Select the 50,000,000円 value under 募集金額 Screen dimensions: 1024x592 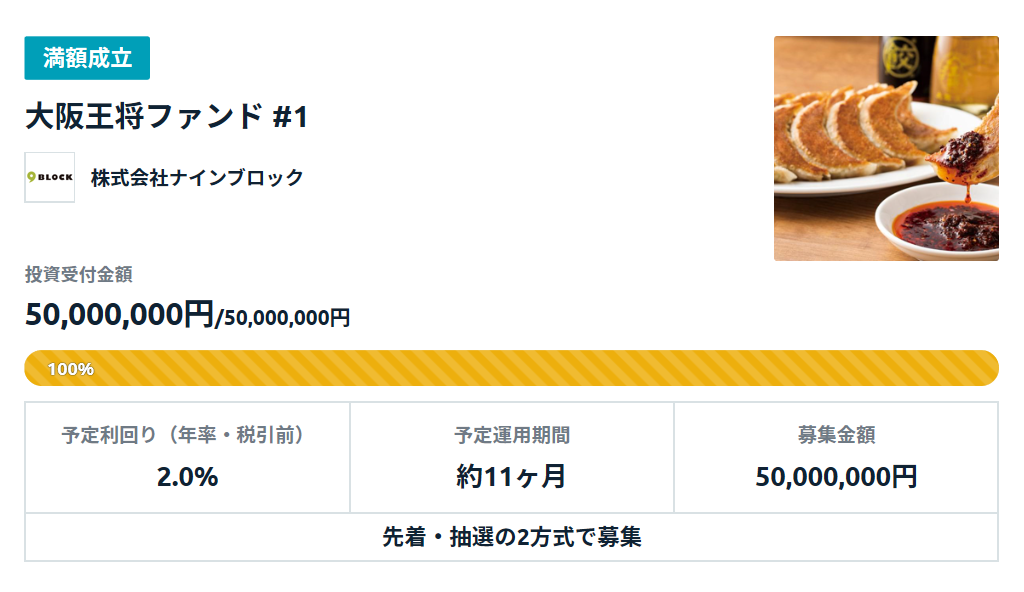[x=837, y=476]
